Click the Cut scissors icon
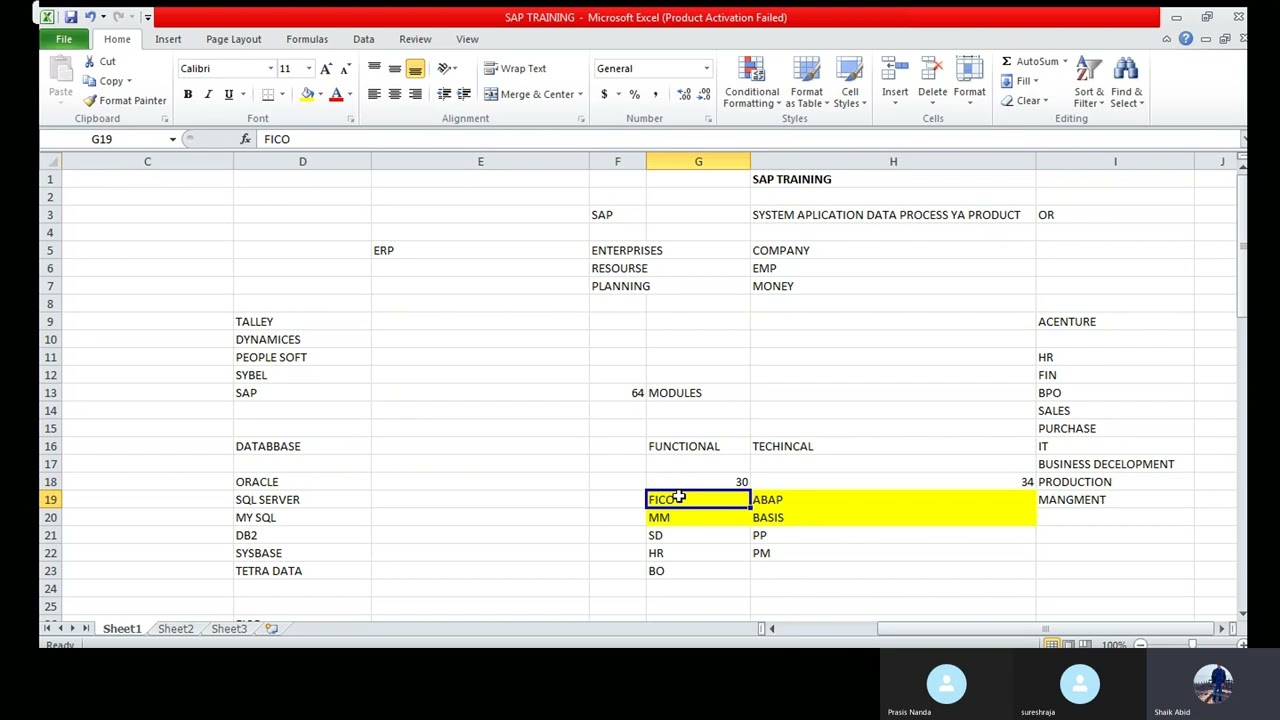 90,61
